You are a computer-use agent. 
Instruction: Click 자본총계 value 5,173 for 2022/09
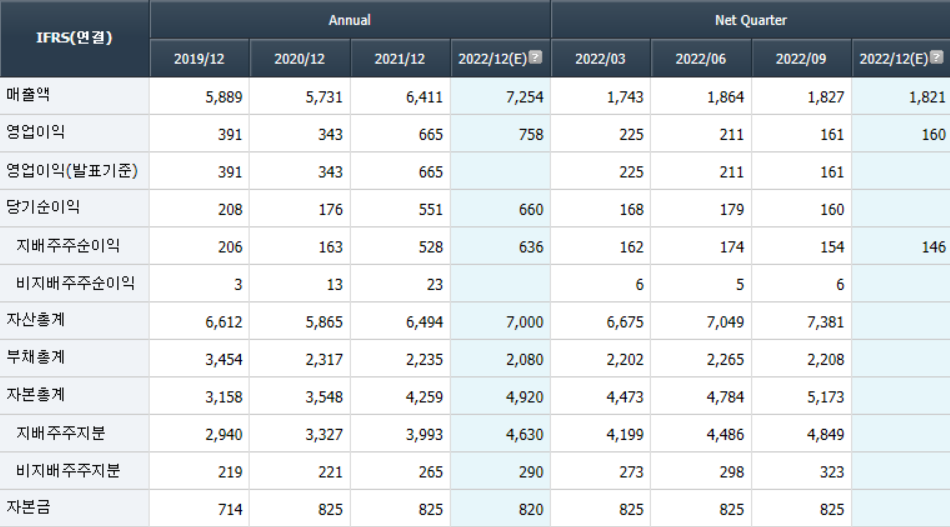[x=826, y=397]
